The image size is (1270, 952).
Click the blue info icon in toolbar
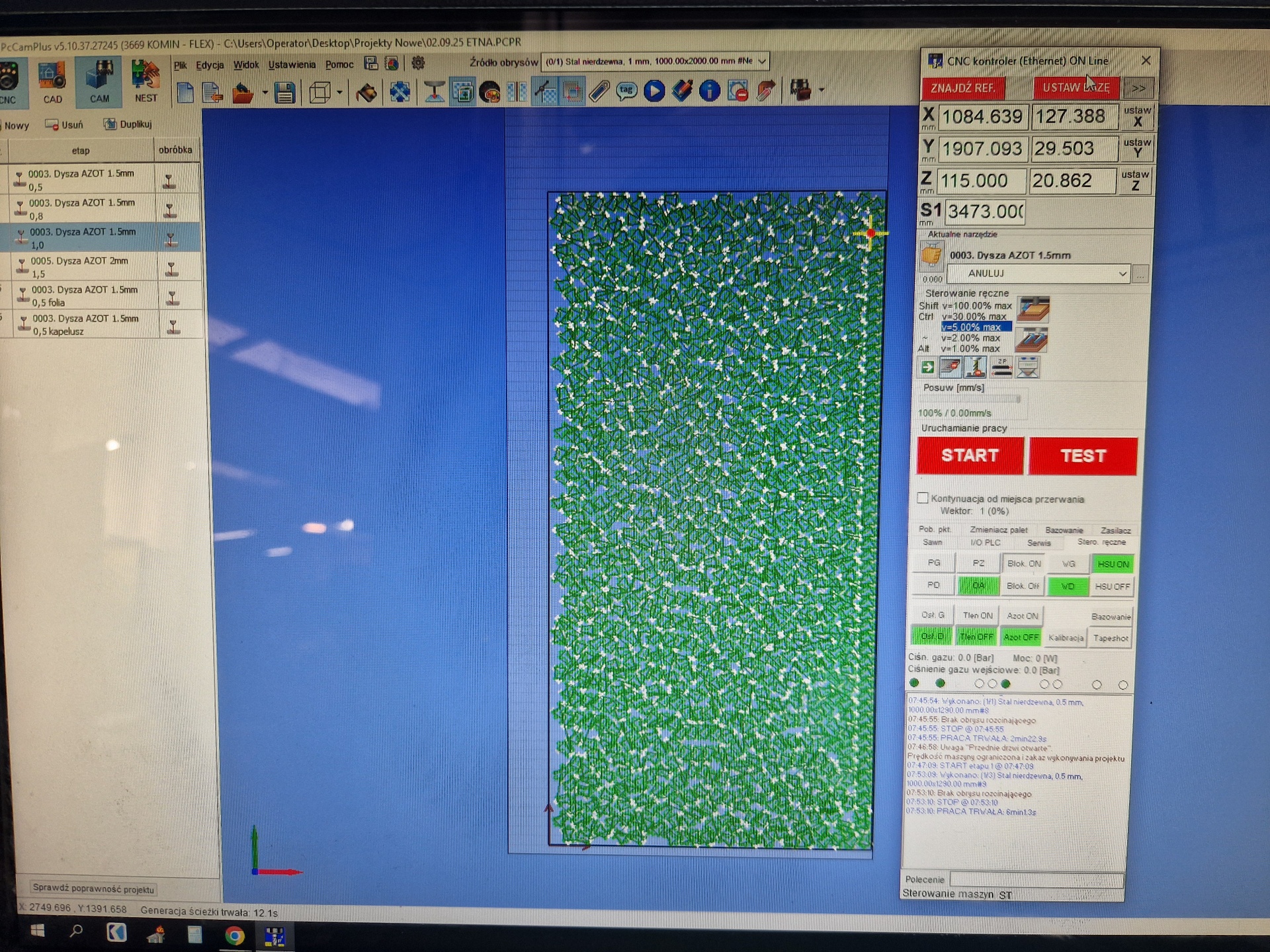(x=710, y=91)
